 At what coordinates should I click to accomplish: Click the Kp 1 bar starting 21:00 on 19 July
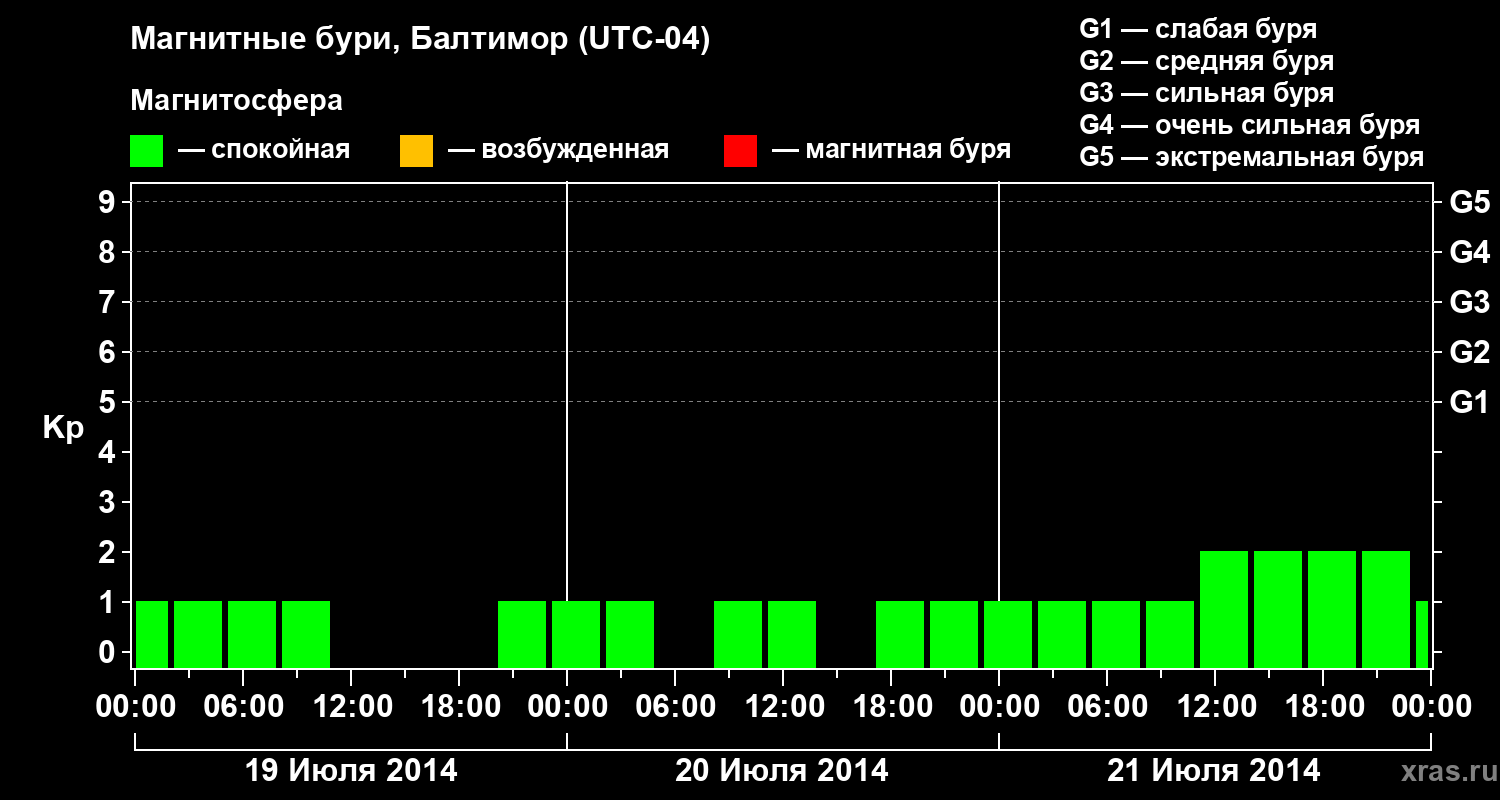click(x=522, y=634)
